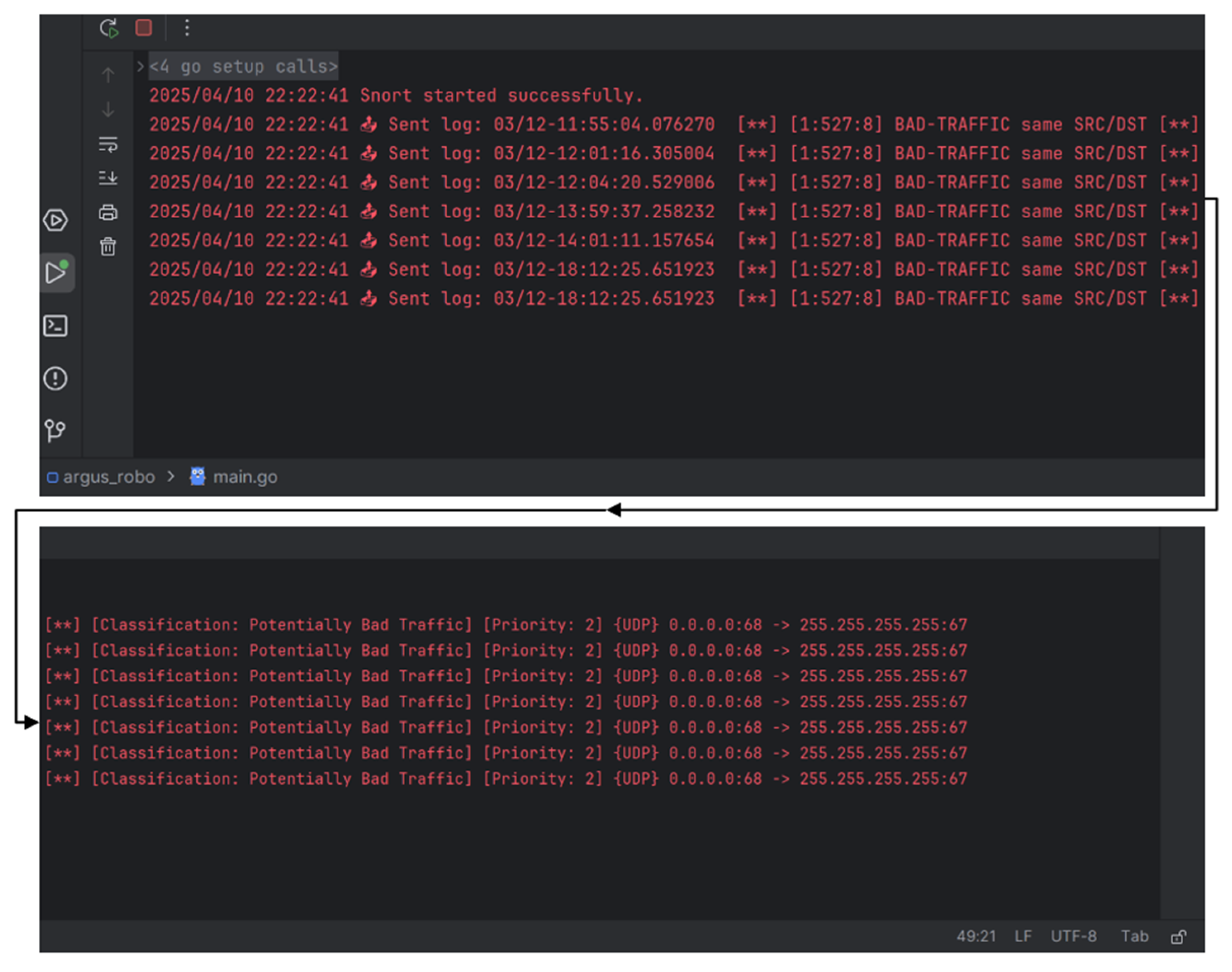The width and height of the screenshot is (1232, 972).
Task: Stop the running process
Action: tap(143, 28)
